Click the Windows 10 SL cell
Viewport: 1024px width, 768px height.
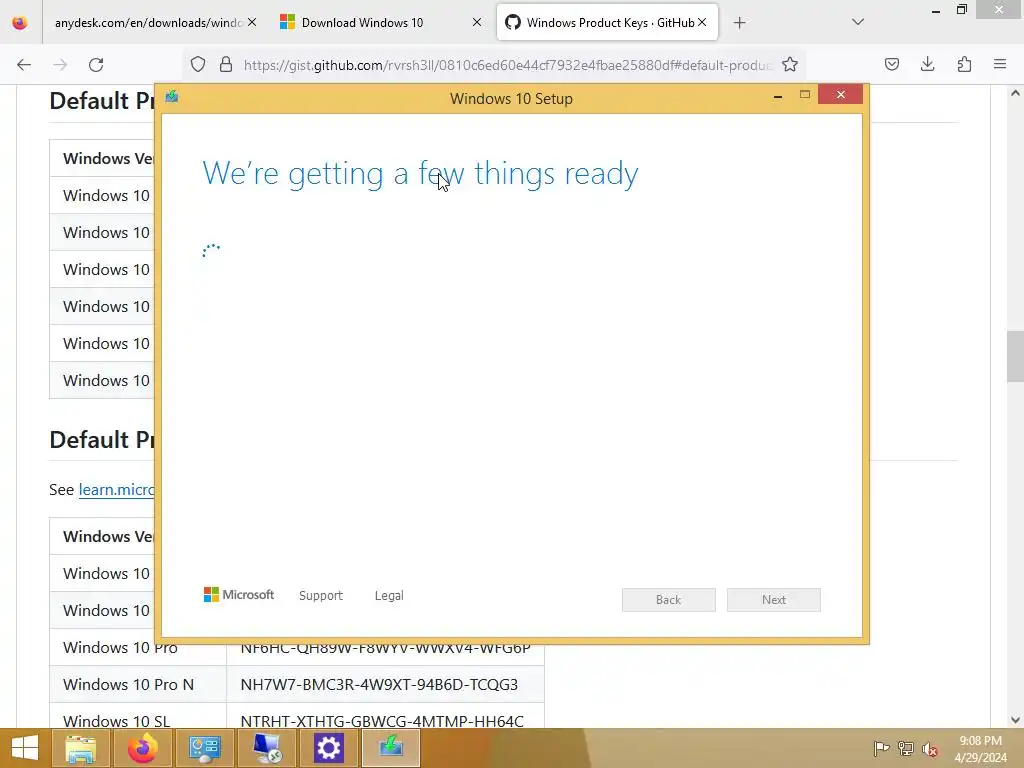[x=138, y=716]
